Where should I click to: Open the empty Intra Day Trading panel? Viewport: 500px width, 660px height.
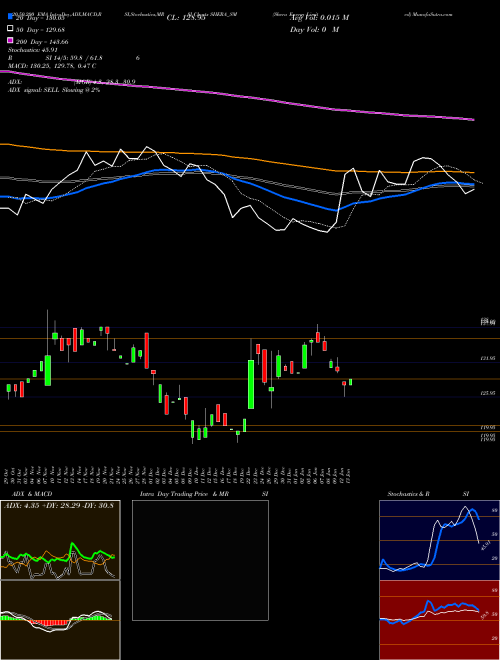(x=200, y=560)
